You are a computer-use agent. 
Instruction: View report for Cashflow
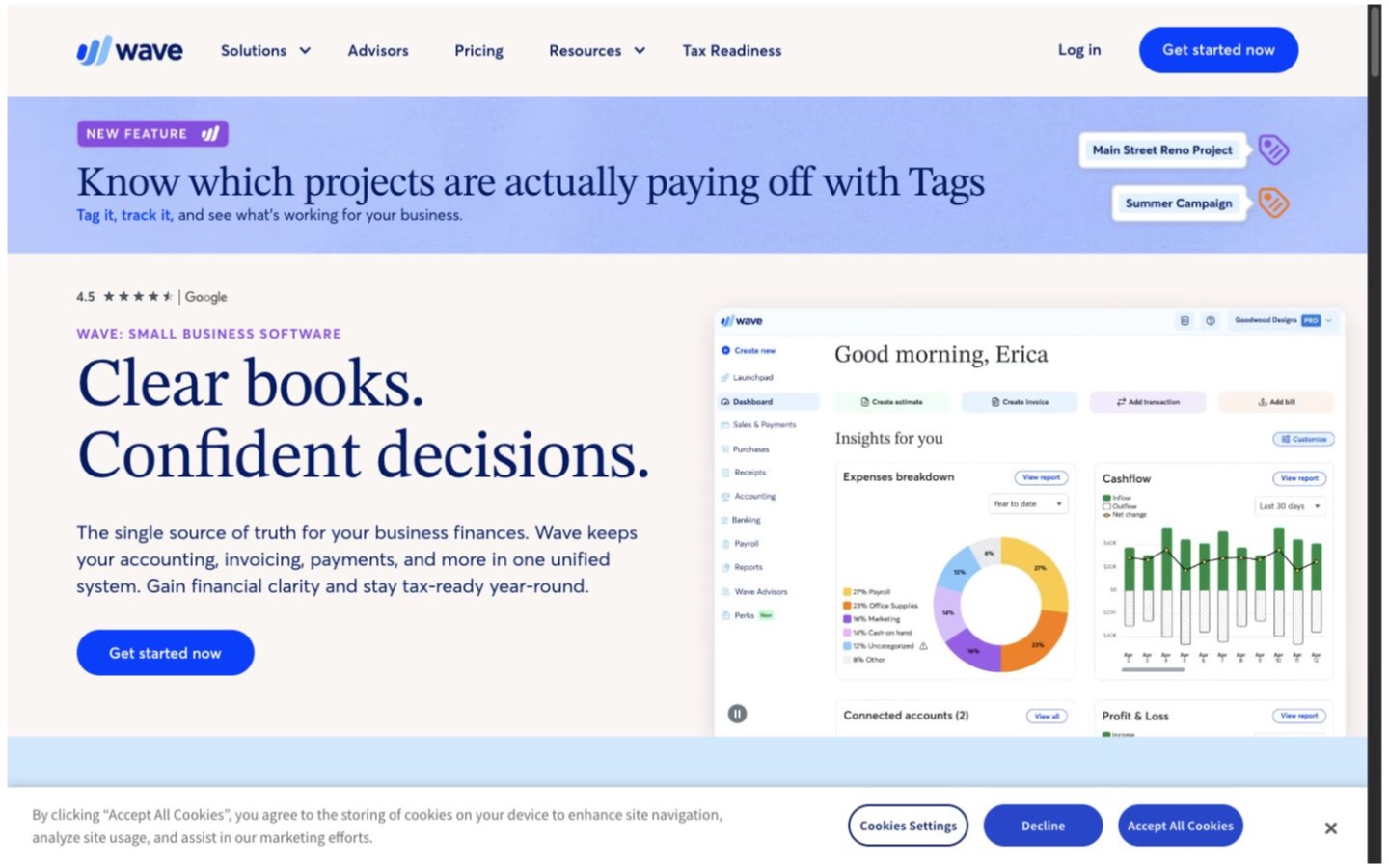click(x=1299, y=478)
